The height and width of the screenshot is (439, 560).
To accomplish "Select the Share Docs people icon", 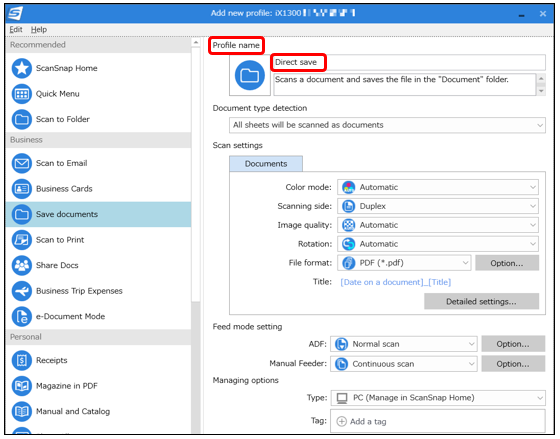I will pos(22,265).
